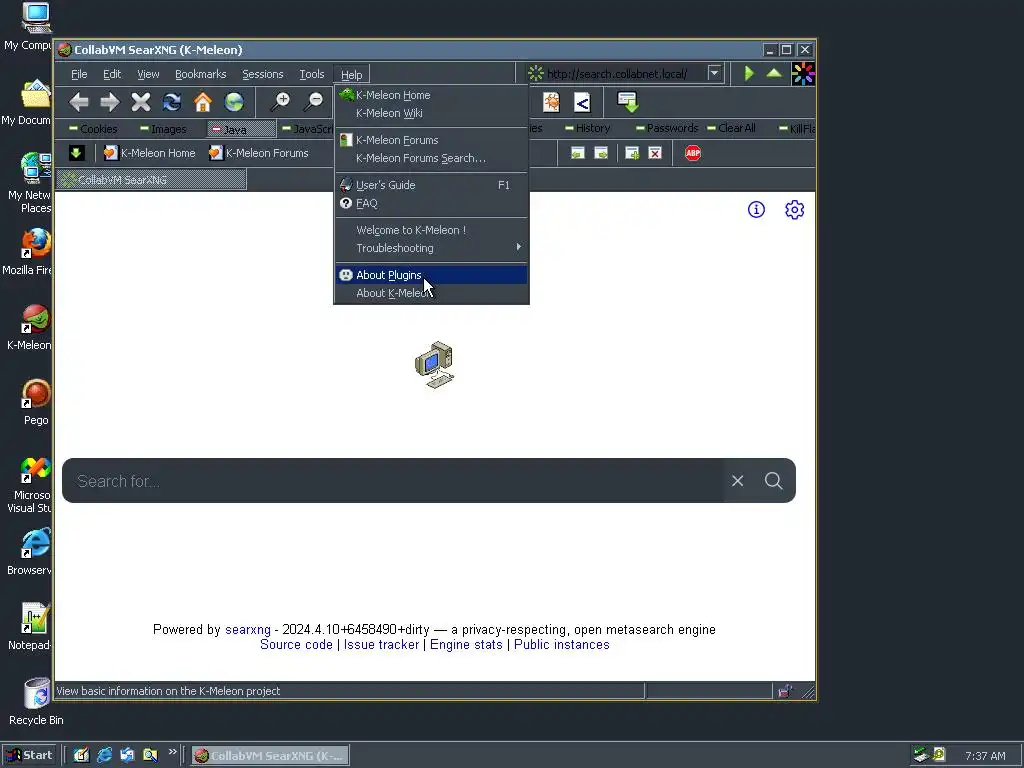Choose K-Meleon Forums Search… entry
The height and width of the screenshot is (768, 1024).
[x=431, y=158]
